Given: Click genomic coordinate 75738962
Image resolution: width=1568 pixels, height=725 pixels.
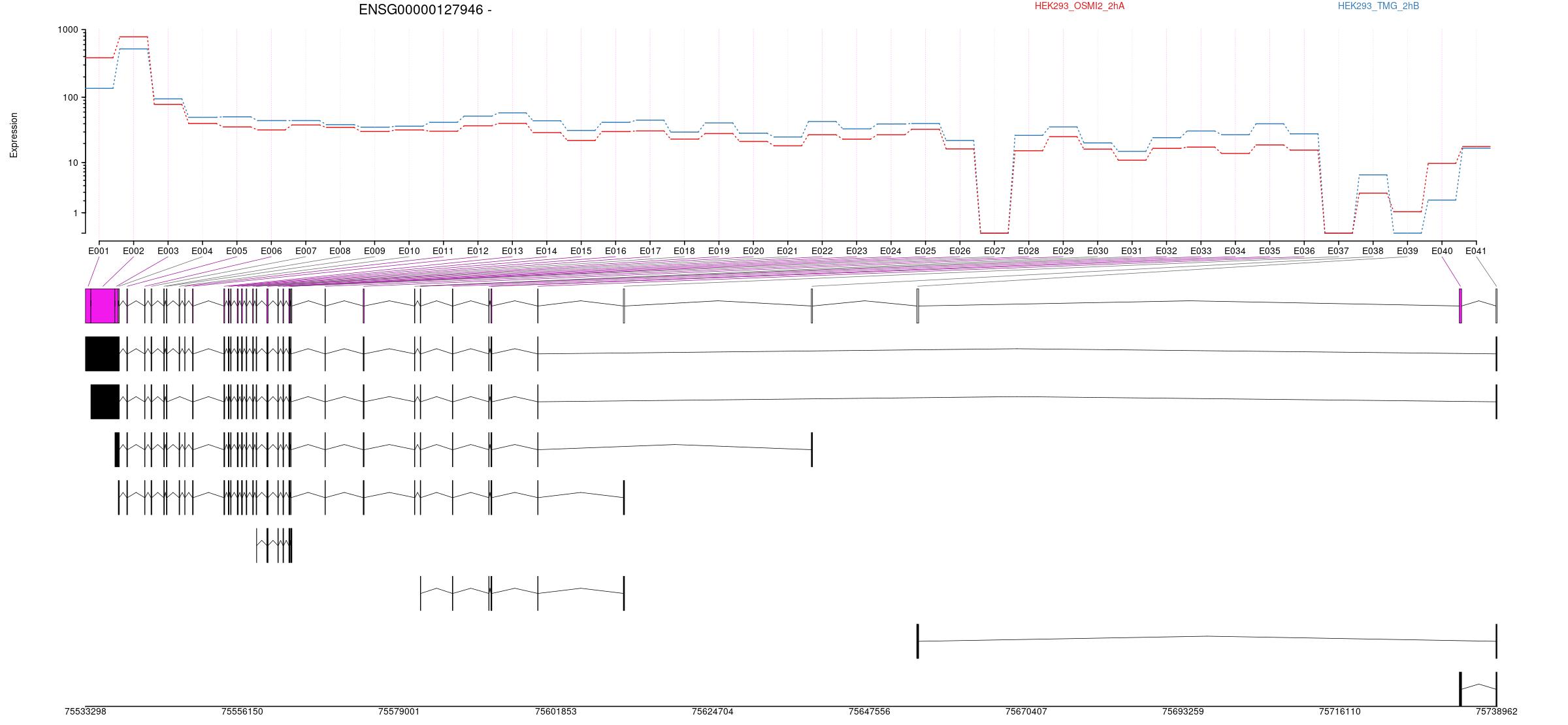Looking at the screenshot, I should [x=1497, y=711].
